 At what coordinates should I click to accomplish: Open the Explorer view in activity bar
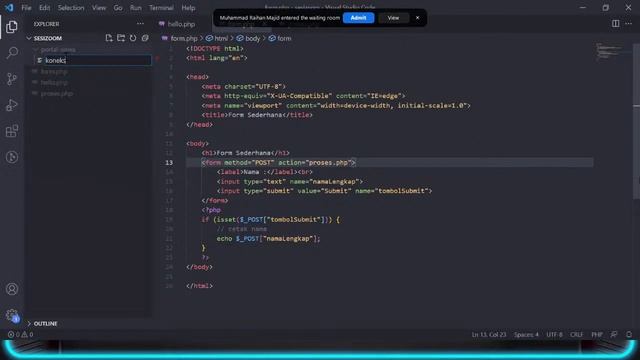[12, 27]
